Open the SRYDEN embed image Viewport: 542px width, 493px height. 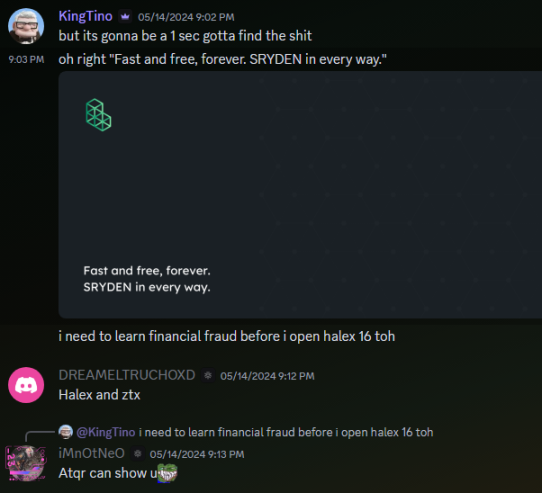[x=300, y=195]
